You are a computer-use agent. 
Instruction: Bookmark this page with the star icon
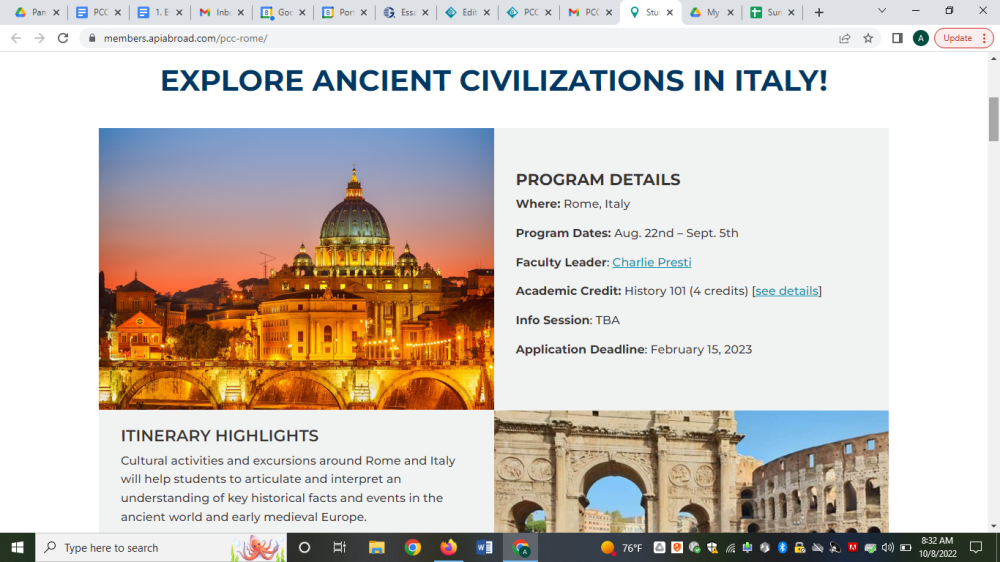(x=868, y=38)
